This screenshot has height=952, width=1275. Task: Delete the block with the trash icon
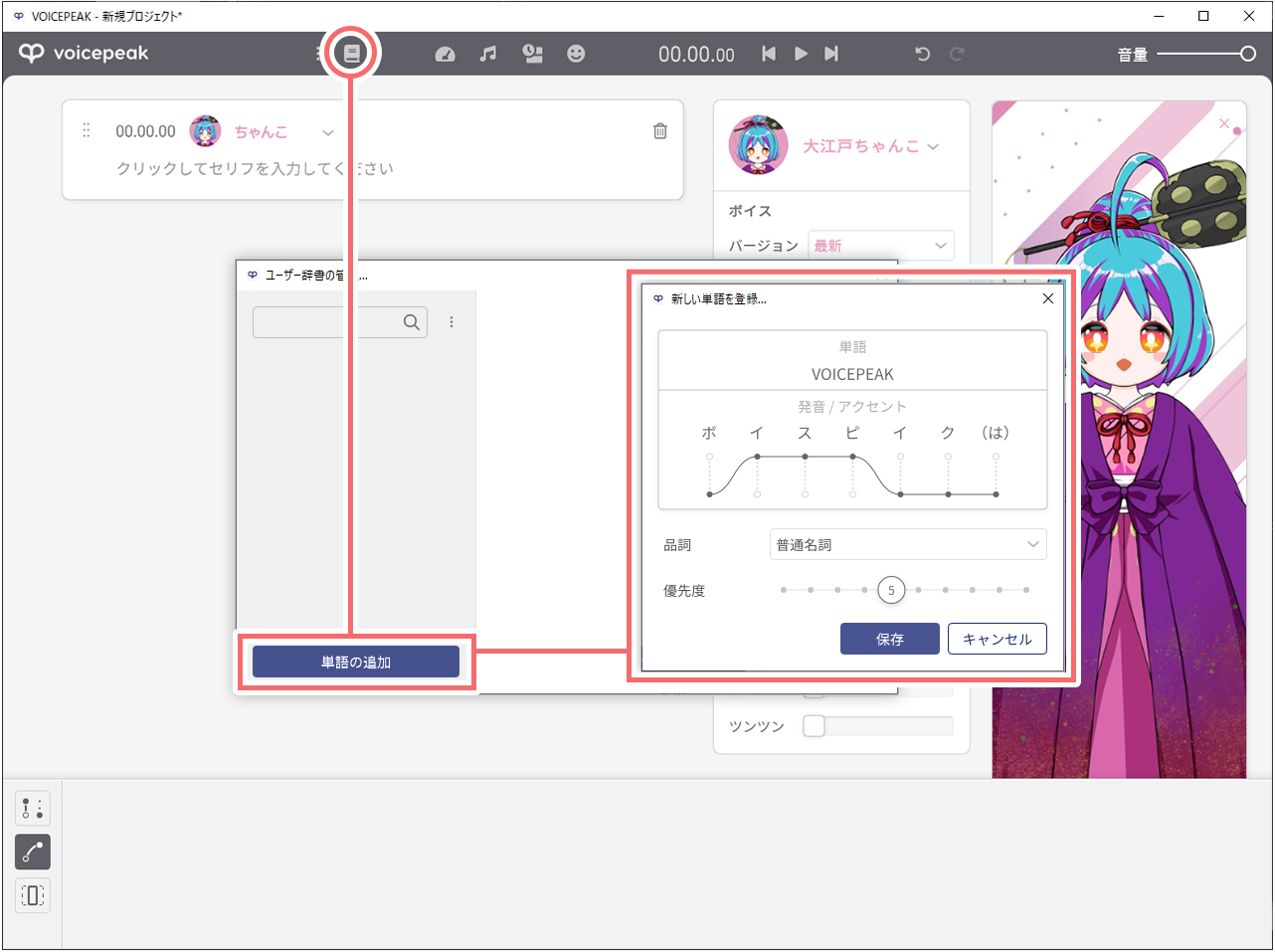[x=660, y=131]
